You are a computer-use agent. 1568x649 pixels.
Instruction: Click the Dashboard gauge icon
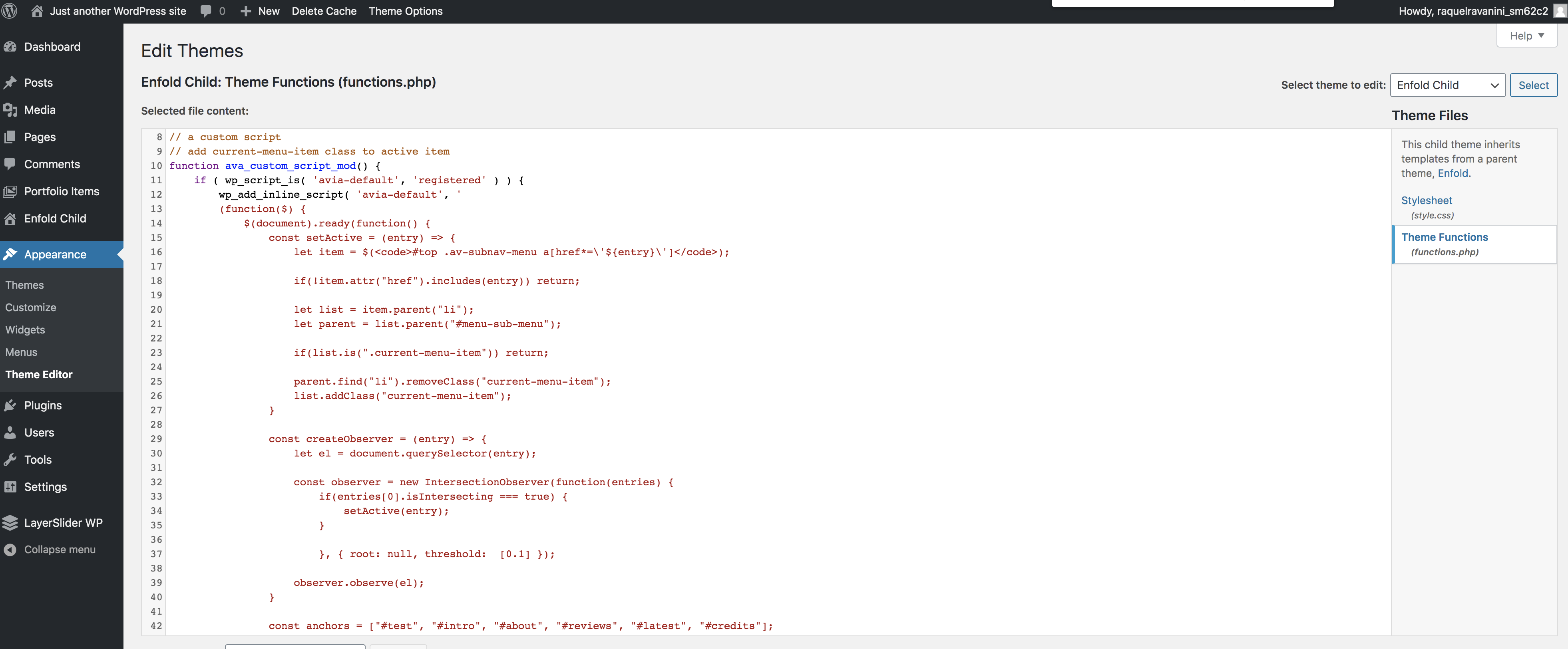point(10,47)
